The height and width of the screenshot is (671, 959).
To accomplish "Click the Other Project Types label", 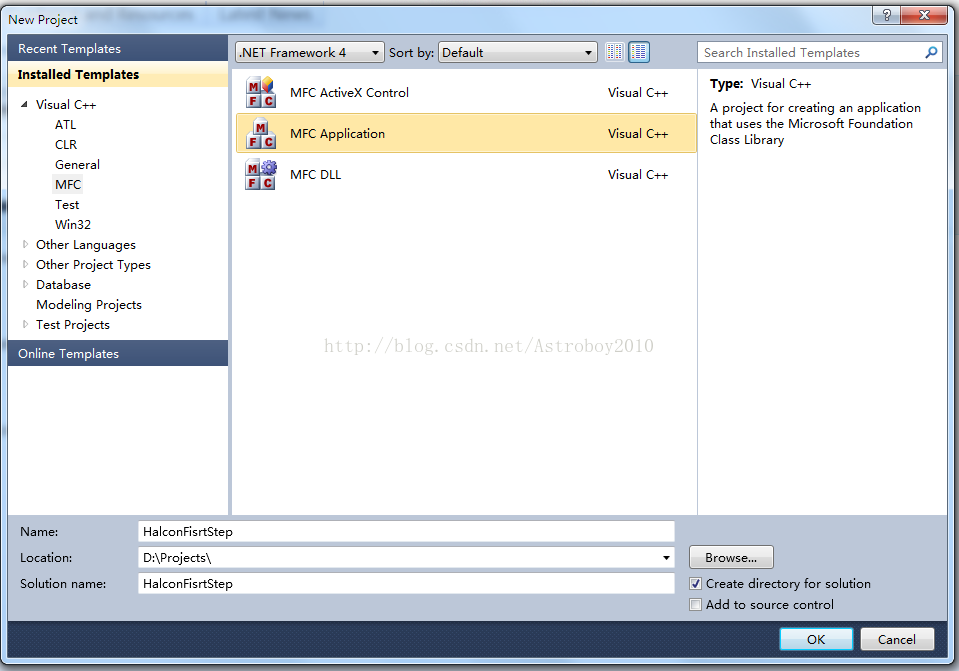I will click(93, 265).
